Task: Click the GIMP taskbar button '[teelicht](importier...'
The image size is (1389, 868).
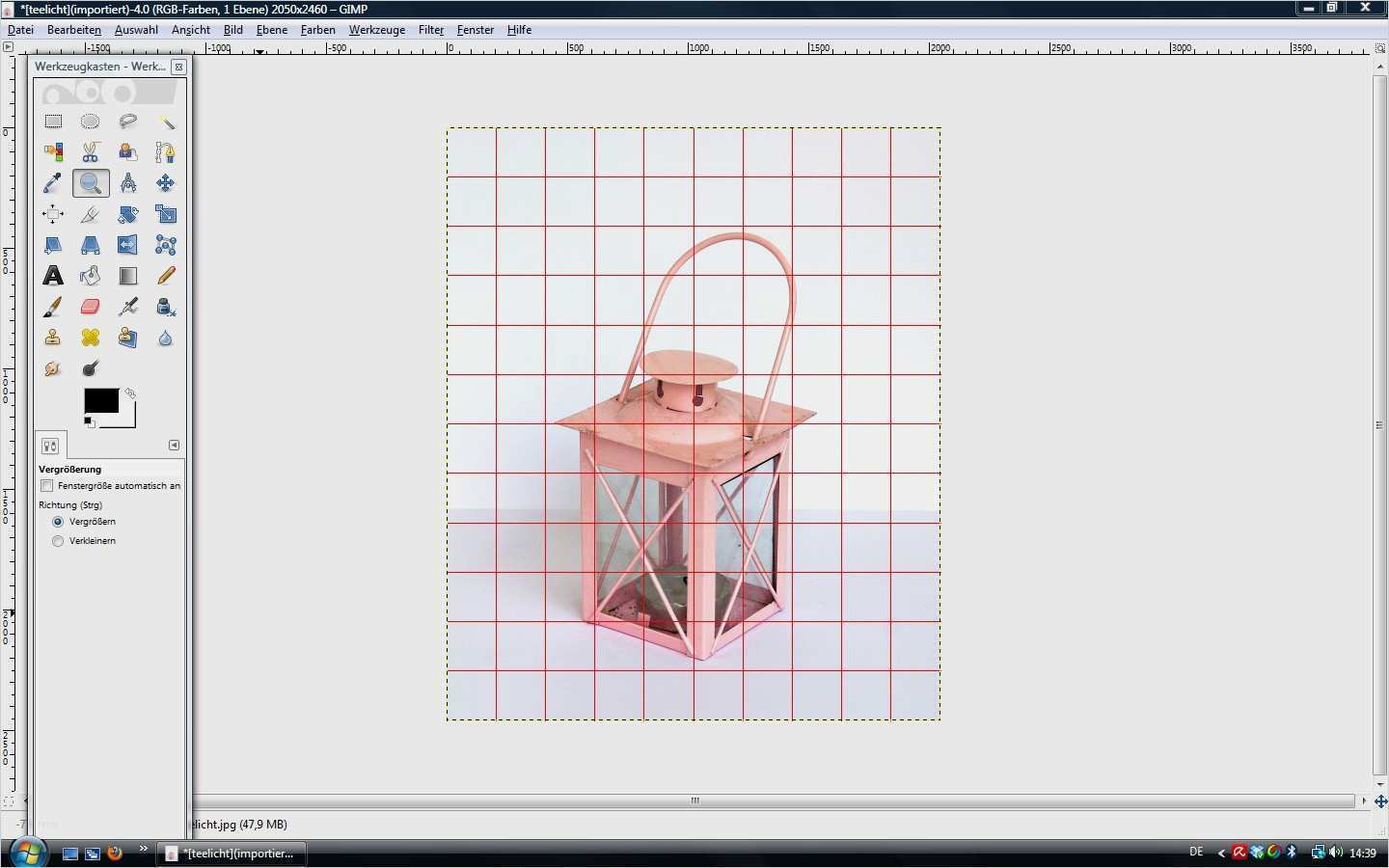Action: (x=231, y=854)
